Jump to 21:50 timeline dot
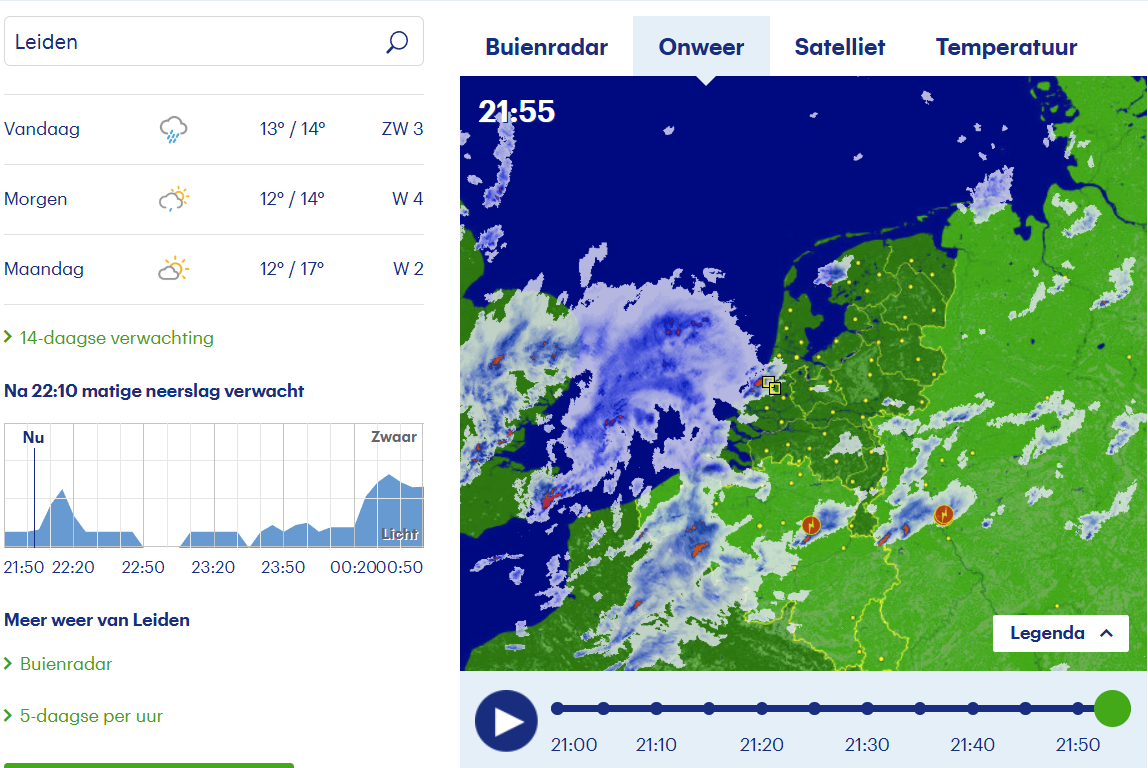This screenshot has height=768, width=1148. 1078,708
